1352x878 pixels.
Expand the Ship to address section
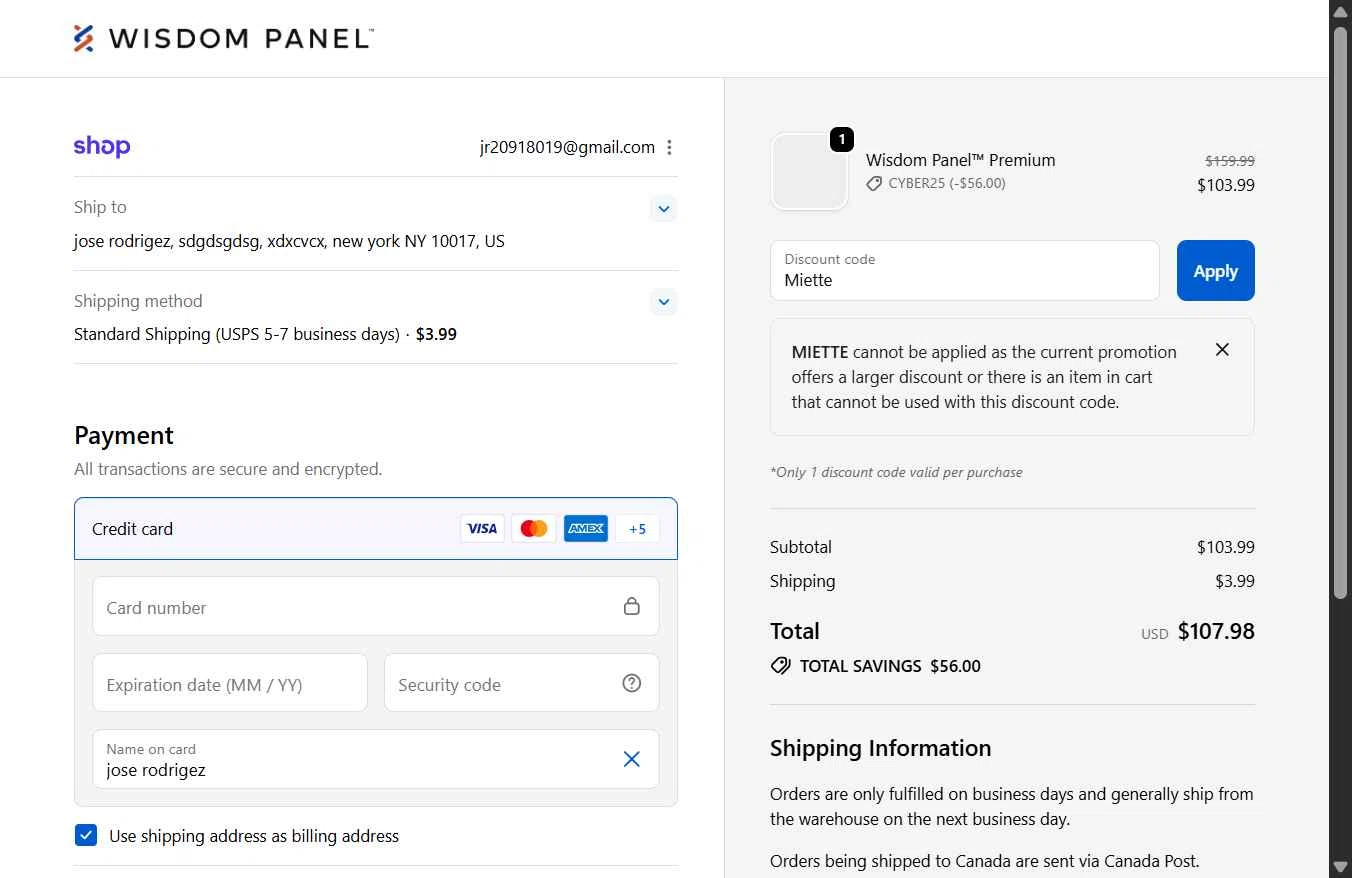664,209
